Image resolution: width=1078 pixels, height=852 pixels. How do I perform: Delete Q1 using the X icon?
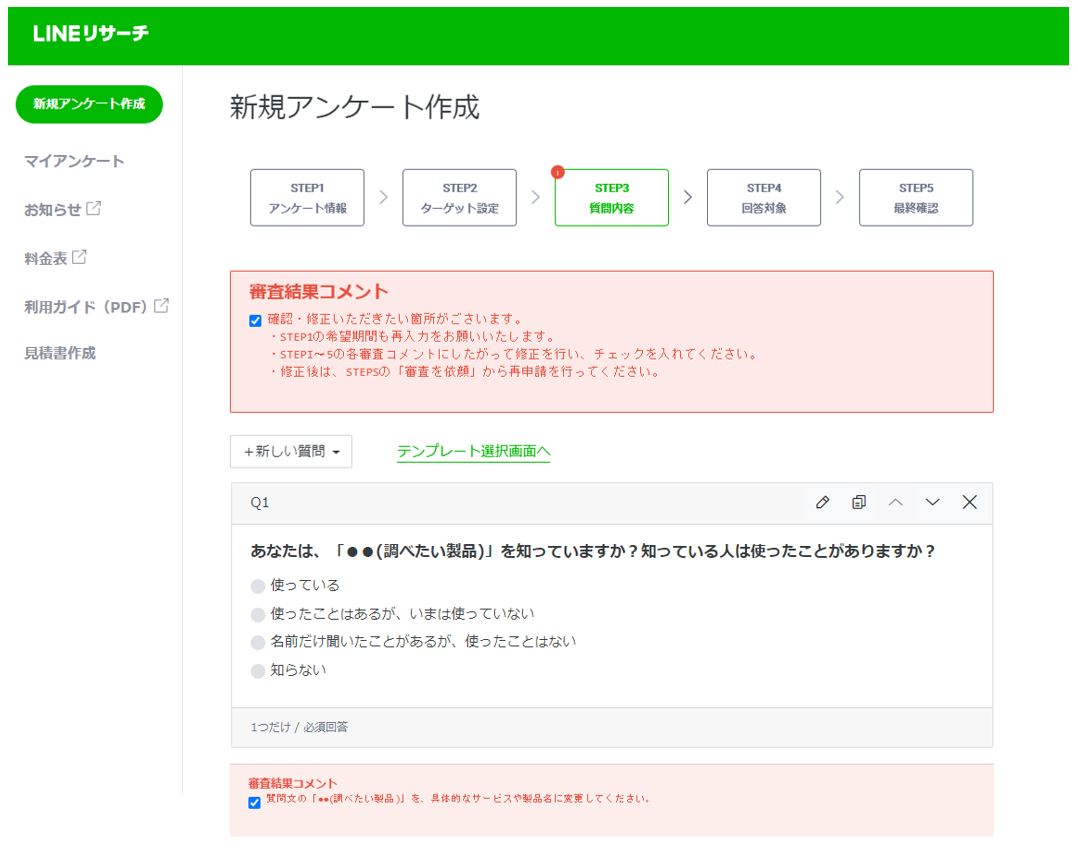point(969,502)
